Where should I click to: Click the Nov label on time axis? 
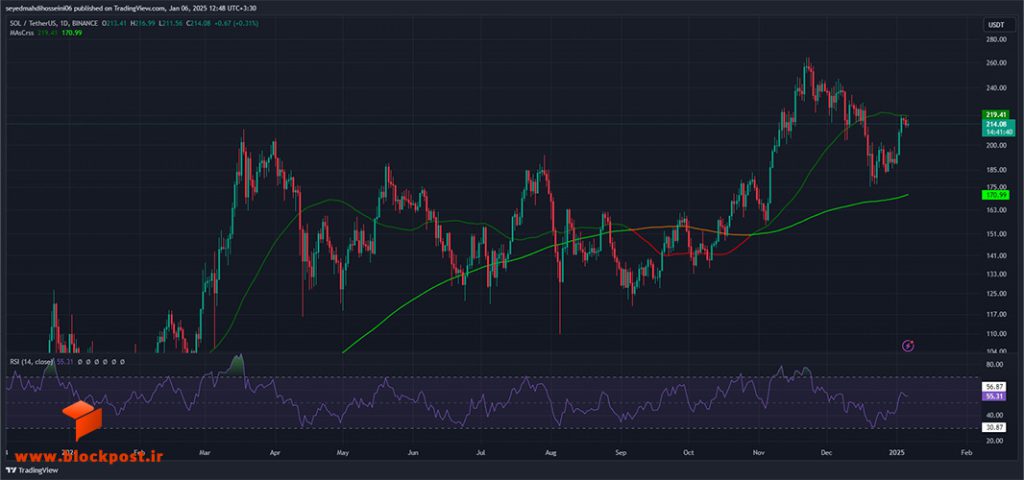pyautogui.click(x=759, y=452)
